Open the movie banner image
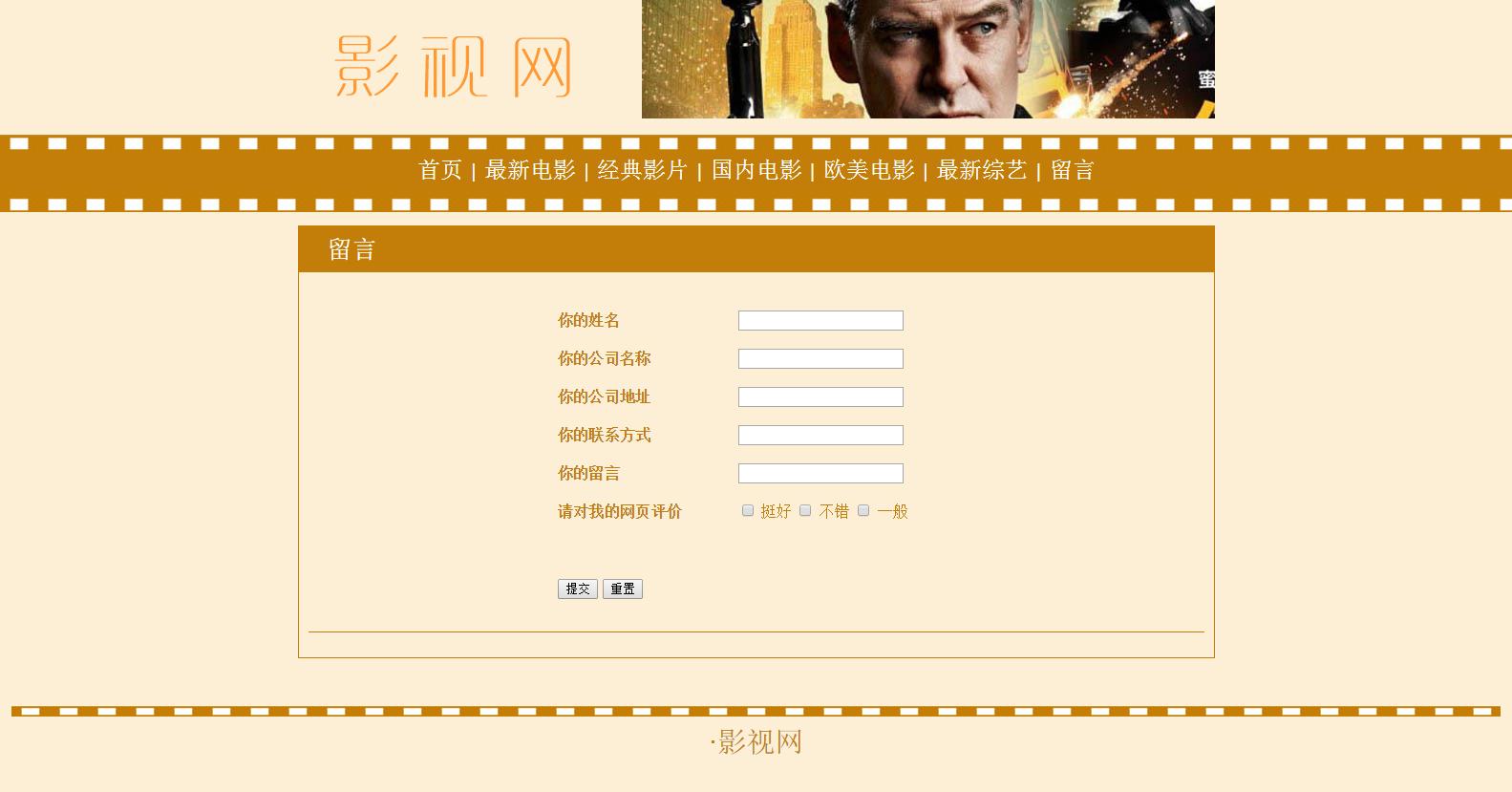 point(927,59)
